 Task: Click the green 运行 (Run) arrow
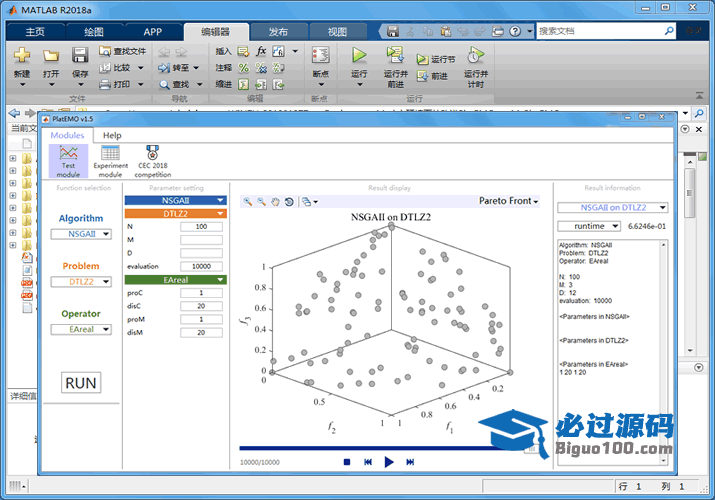click(359, 55)
